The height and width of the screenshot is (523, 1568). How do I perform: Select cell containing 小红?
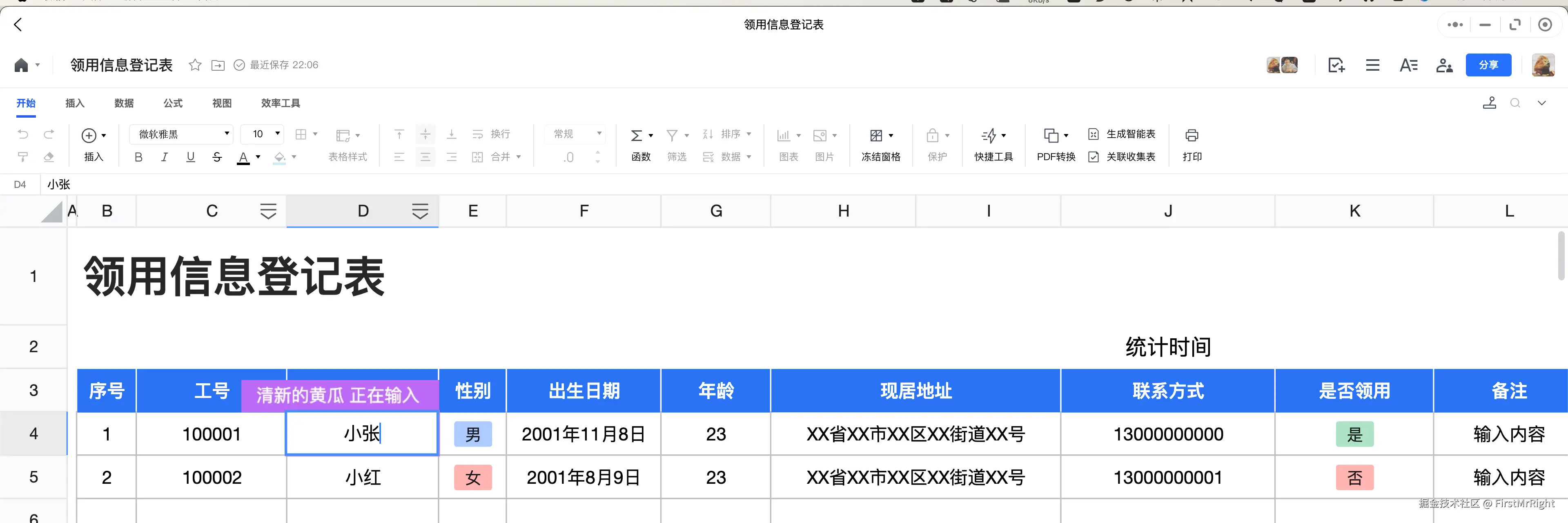(x=363, y=477)
